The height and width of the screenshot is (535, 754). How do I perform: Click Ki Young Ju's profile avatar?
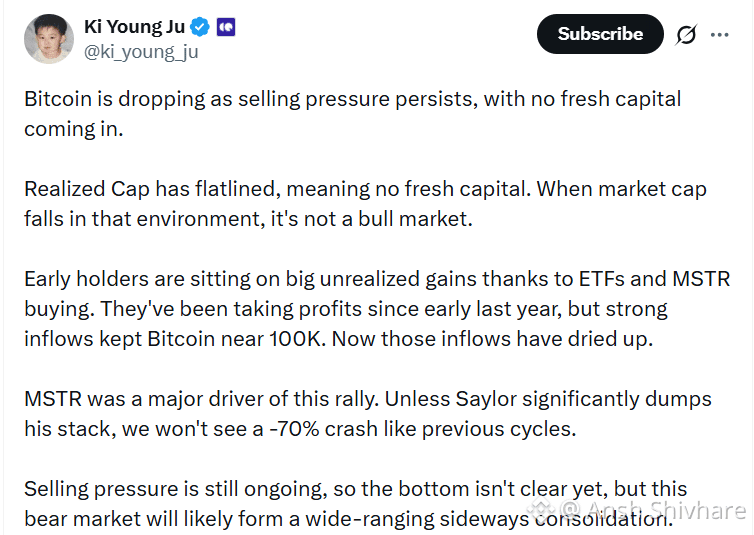pos(46,38)
